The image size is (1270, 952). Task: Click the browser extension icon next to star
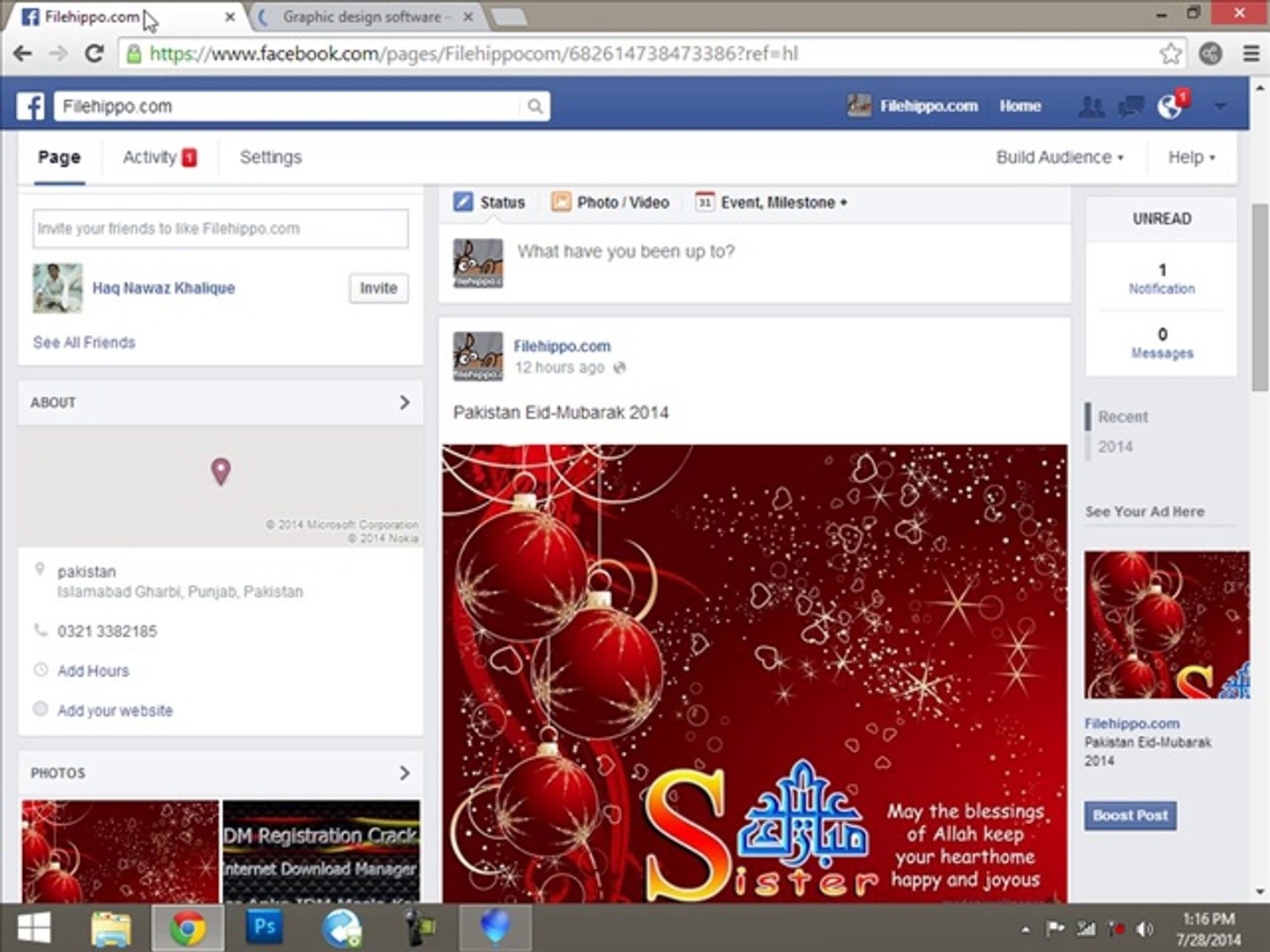(x=1211, y=54)
